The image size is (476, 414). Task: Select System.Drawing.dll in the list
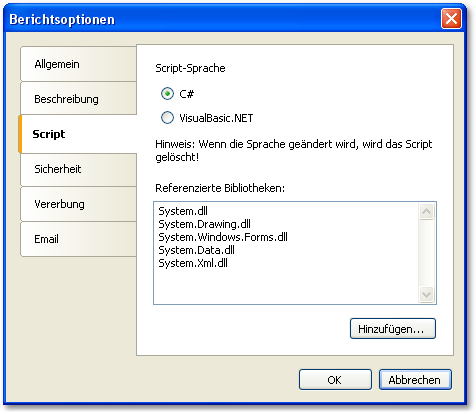coord(204,224)
